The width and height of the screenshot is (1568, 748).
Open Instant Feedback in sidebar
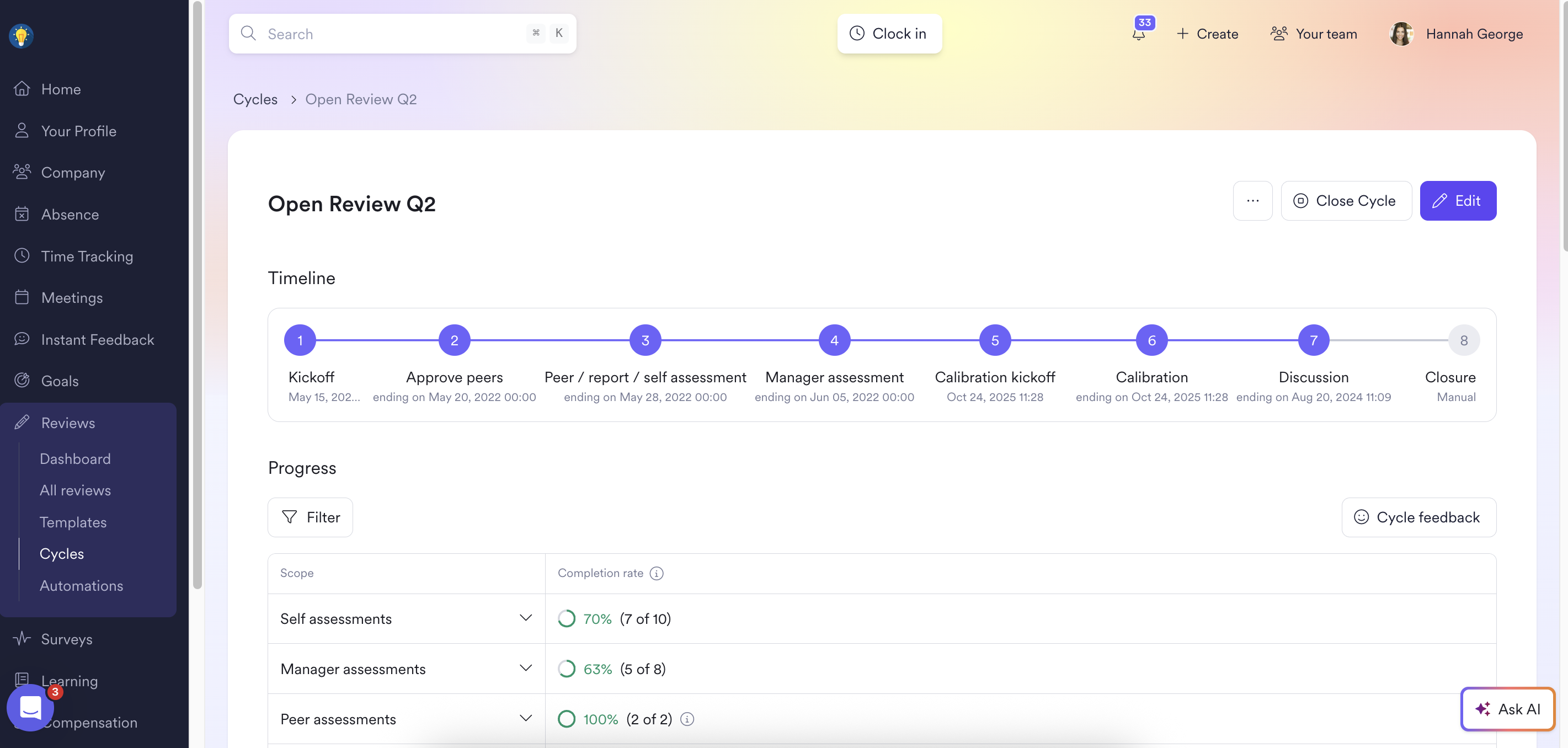tap(98, 339)
